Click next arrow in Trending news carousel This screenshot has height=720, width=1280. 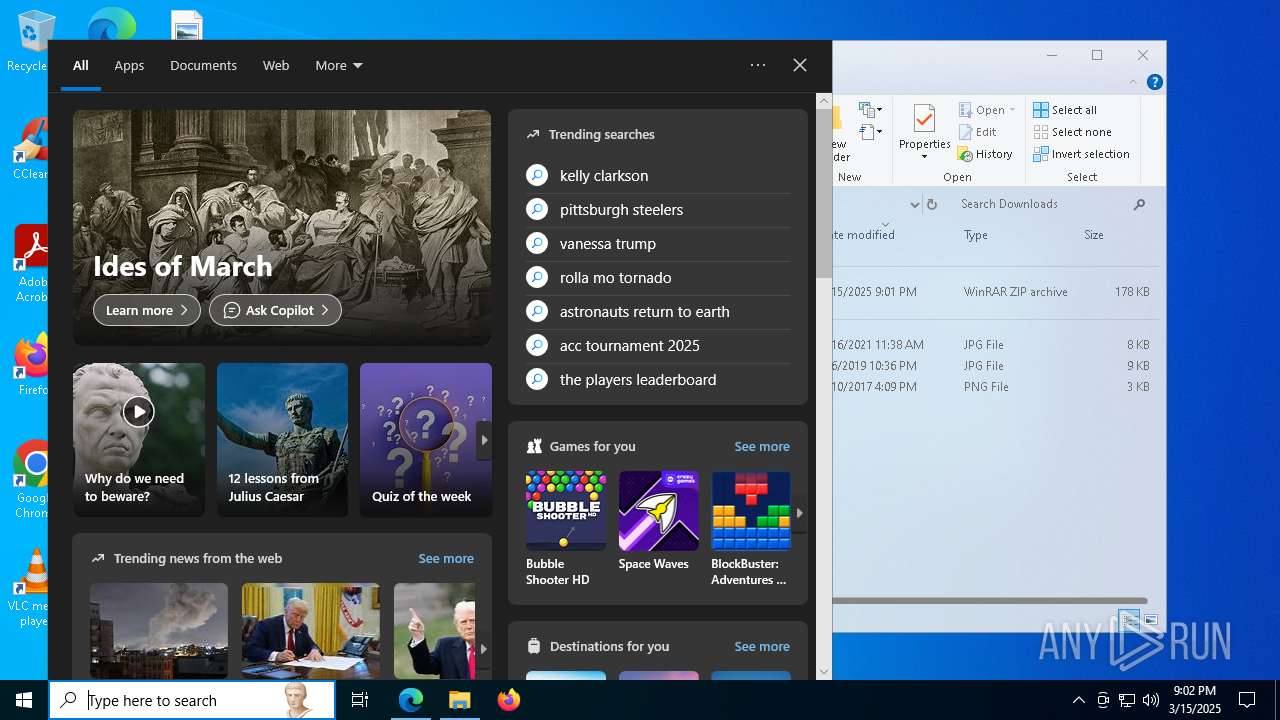(x=483, y=648)
